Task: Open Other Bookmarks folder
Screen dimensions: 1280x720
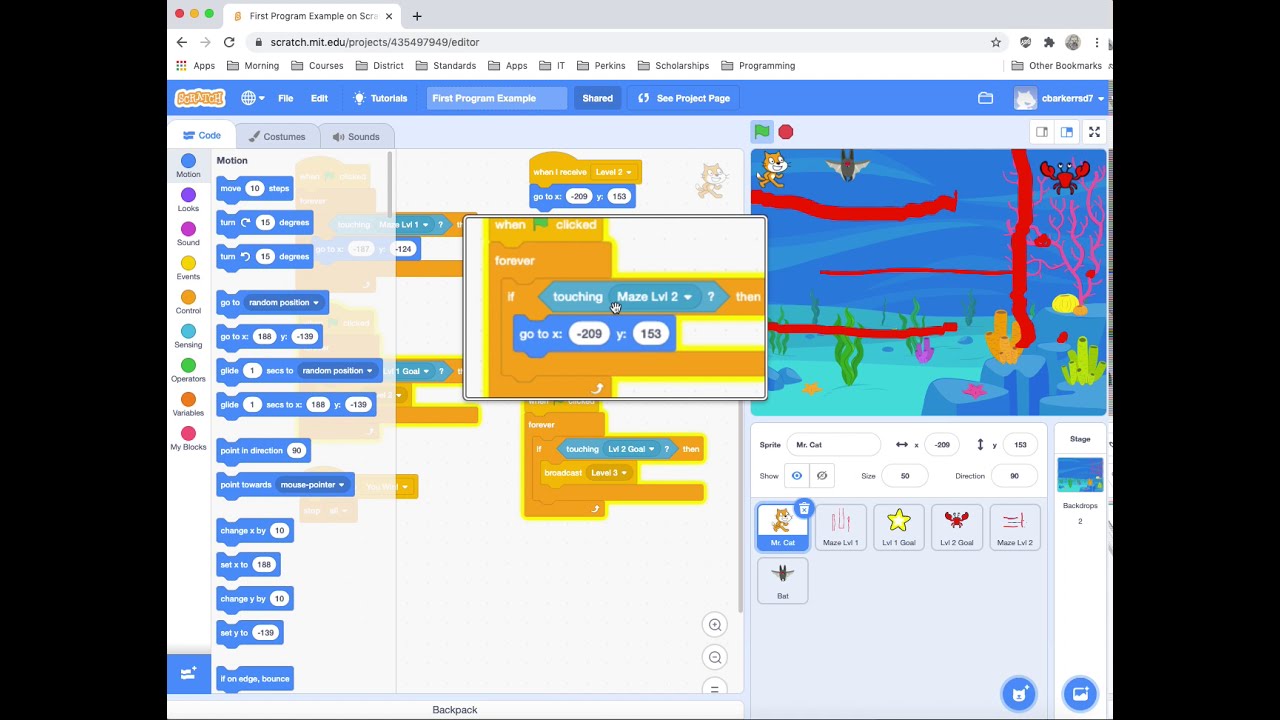Action: pyautogui.click(x=1056, y=66)
